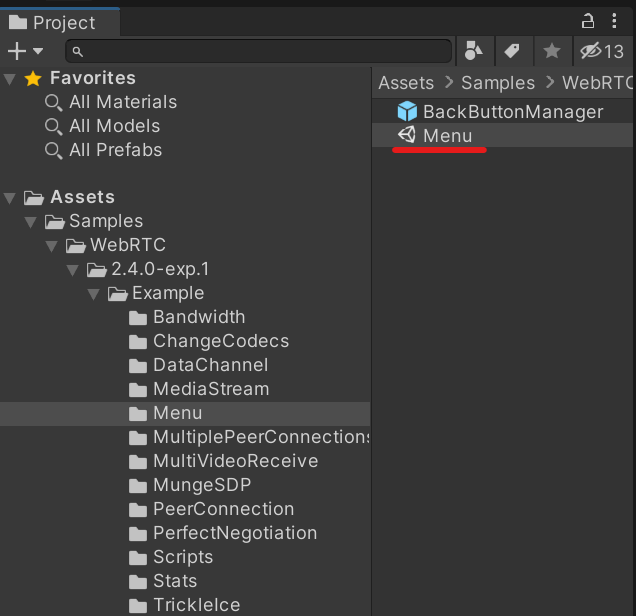
Task: Click the Search by Type filter icon
Action: pos(474,51)
